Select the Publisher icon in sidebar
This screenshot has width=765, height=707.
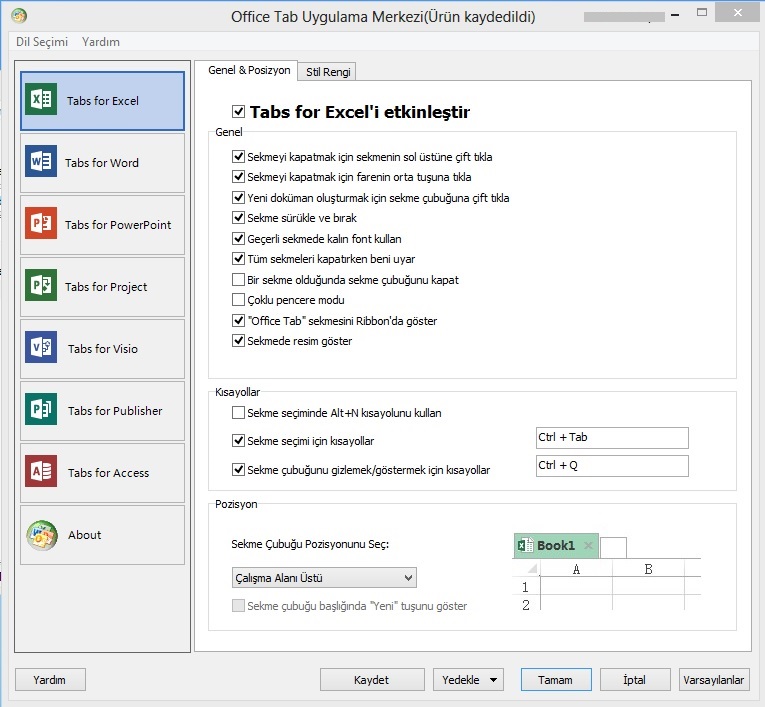[x=41, y=411]
